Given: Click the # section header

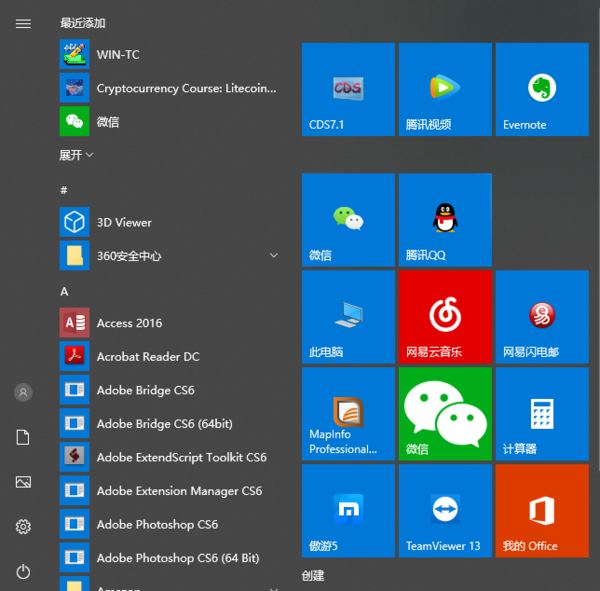Looking at the screenshot, I should pos(64,190).
